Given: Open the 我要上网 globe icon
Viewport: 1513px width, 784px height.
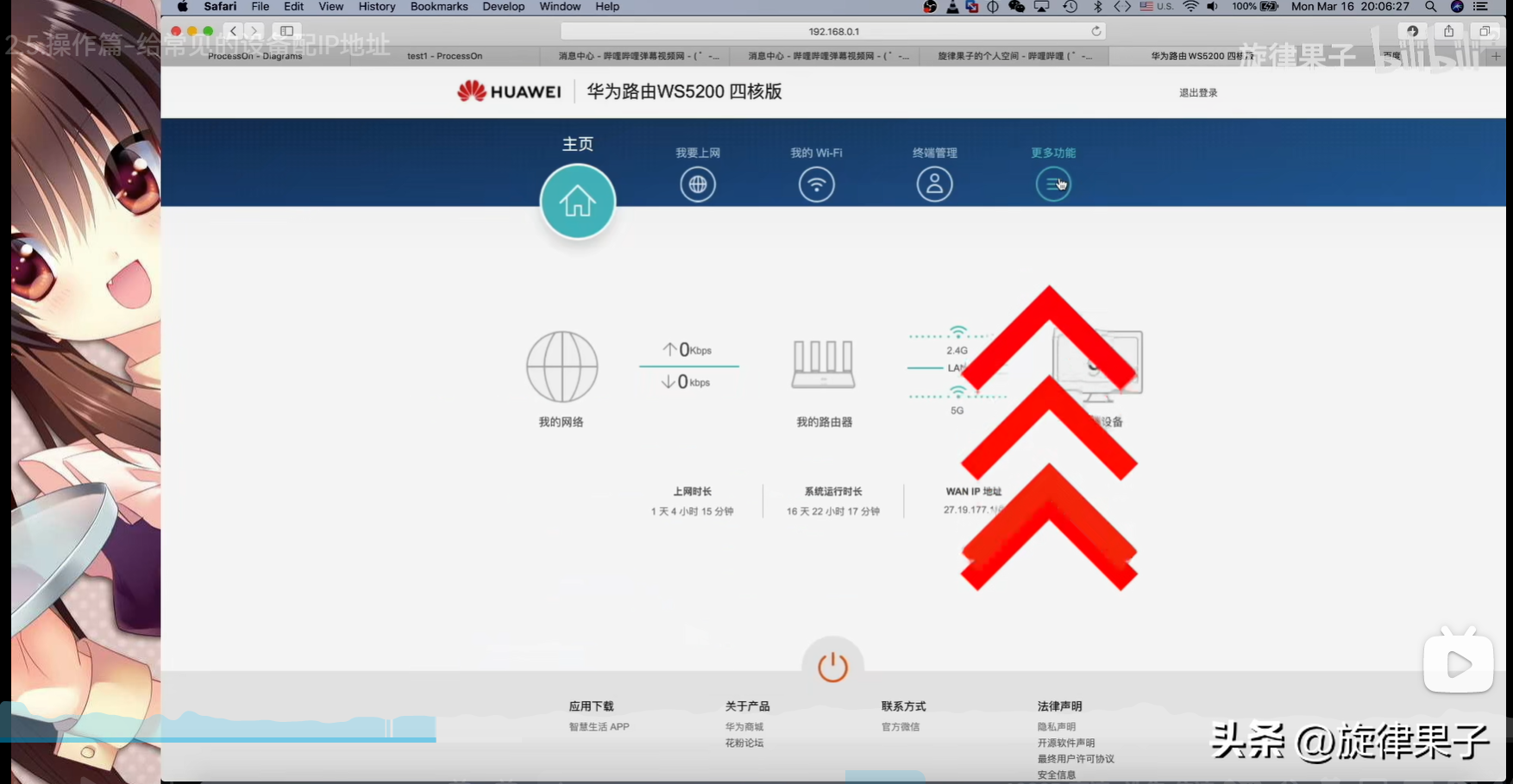Looking at the screenshot, I should click(697, 185).
